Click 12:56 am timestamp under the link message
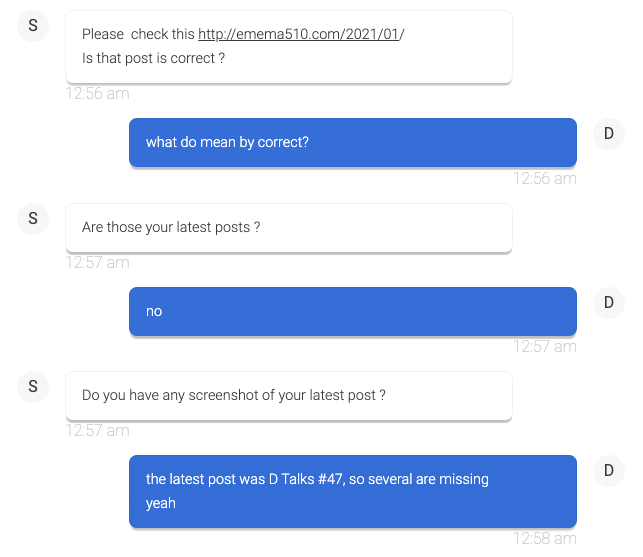643x557 pixels. [x=97, y=94]
